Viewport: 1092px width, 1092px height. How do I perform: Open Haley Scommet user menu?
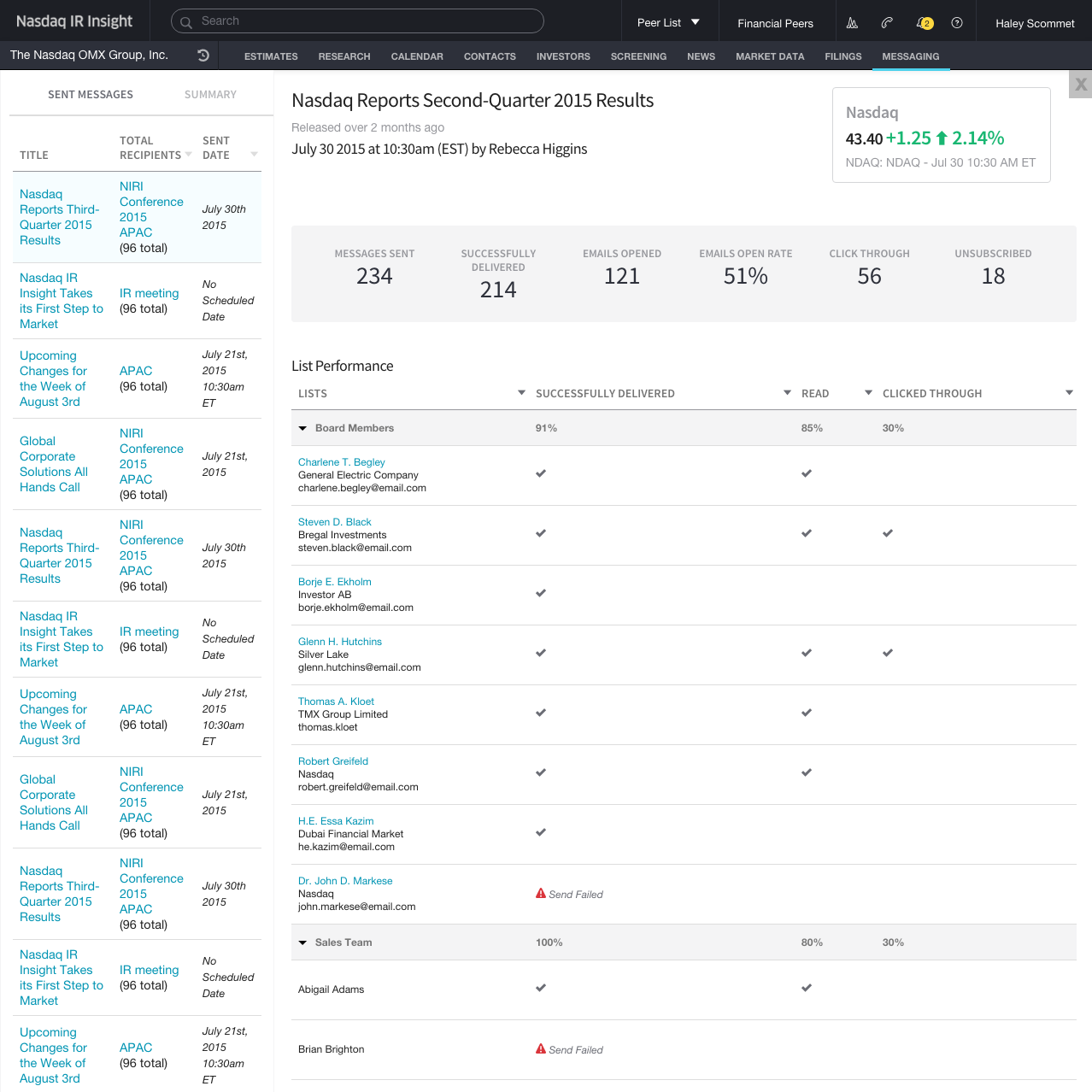coord(1035,23)
